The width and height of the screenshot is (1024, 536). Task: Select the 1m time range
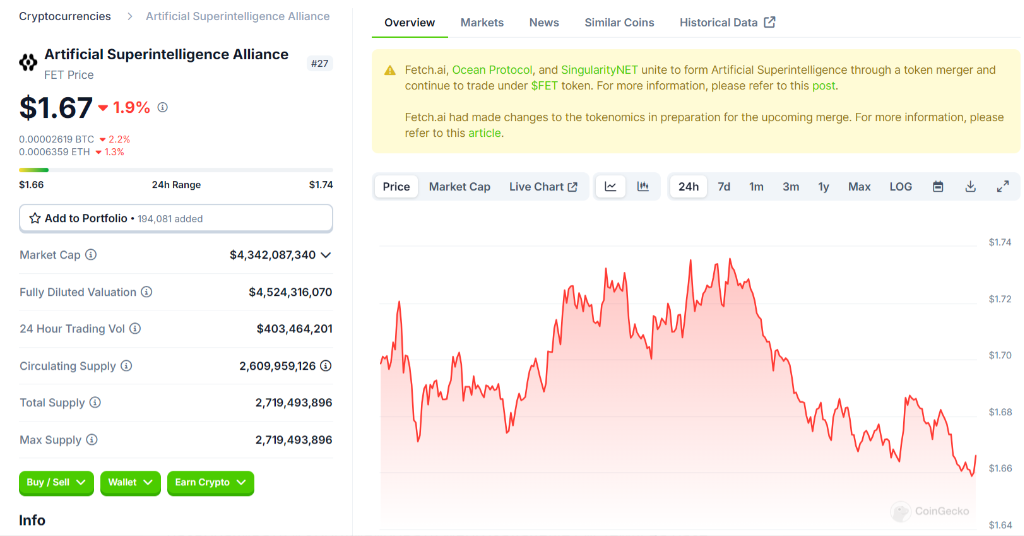(756, 187)
